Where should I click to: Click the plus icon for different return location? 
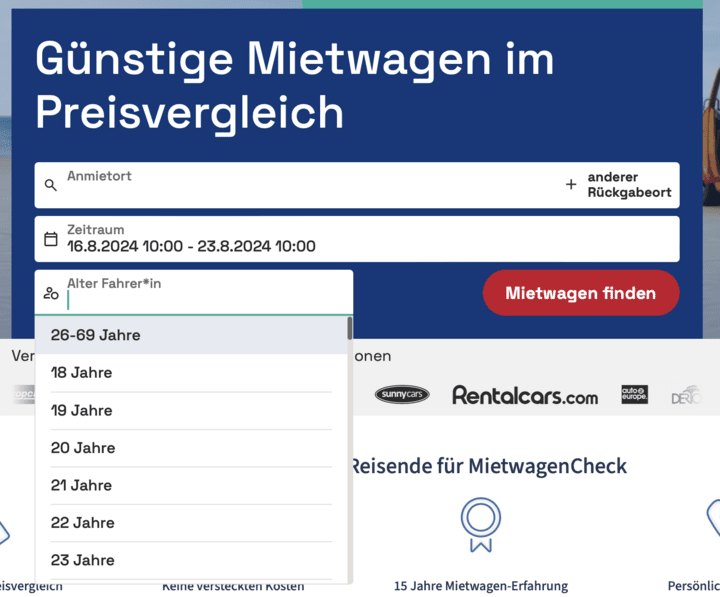[571, 185]
